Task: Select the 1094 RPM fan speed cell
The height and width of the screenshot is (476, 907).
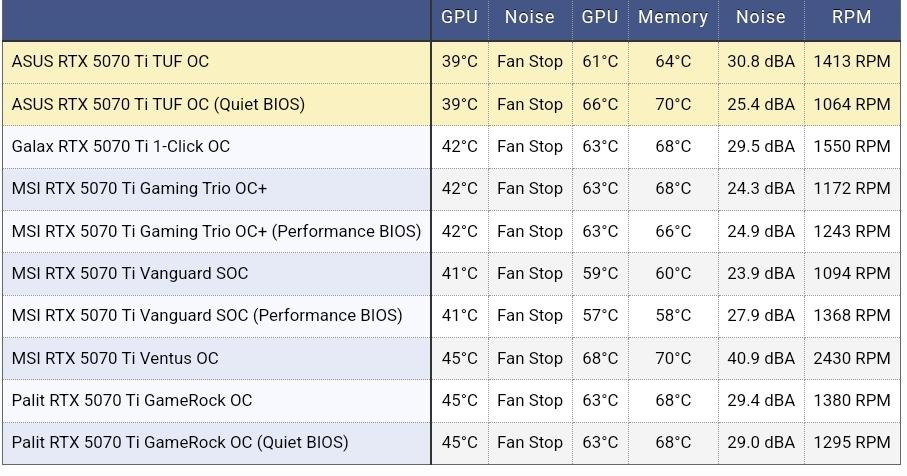Action: point(851,273)
